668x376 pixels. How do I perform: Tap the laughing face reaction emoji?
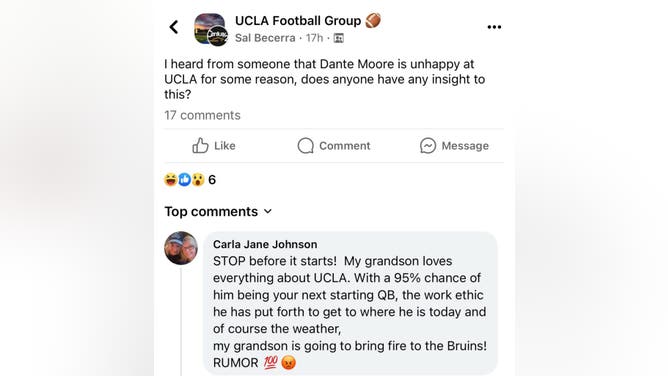click(x=170, y=180)
